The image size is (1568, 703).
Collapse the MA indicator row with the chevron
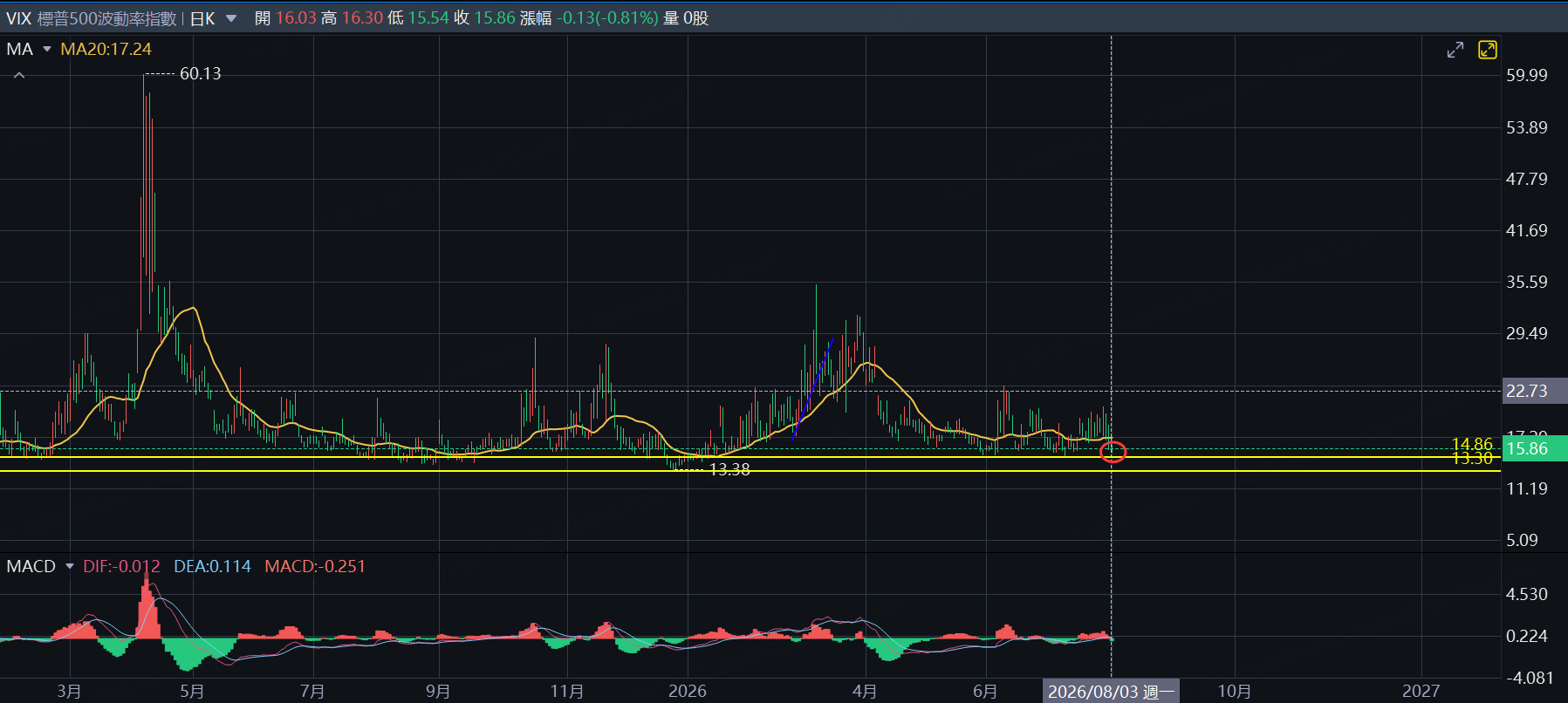pyautogui.click(x=19, y=76)
